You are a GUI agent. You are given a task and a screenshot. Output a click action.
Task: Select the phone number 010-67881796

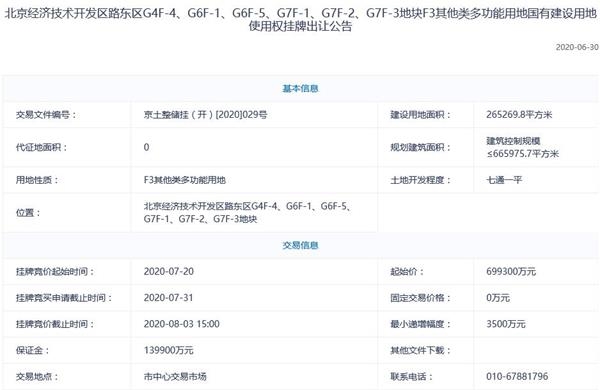tap(517, 377)
